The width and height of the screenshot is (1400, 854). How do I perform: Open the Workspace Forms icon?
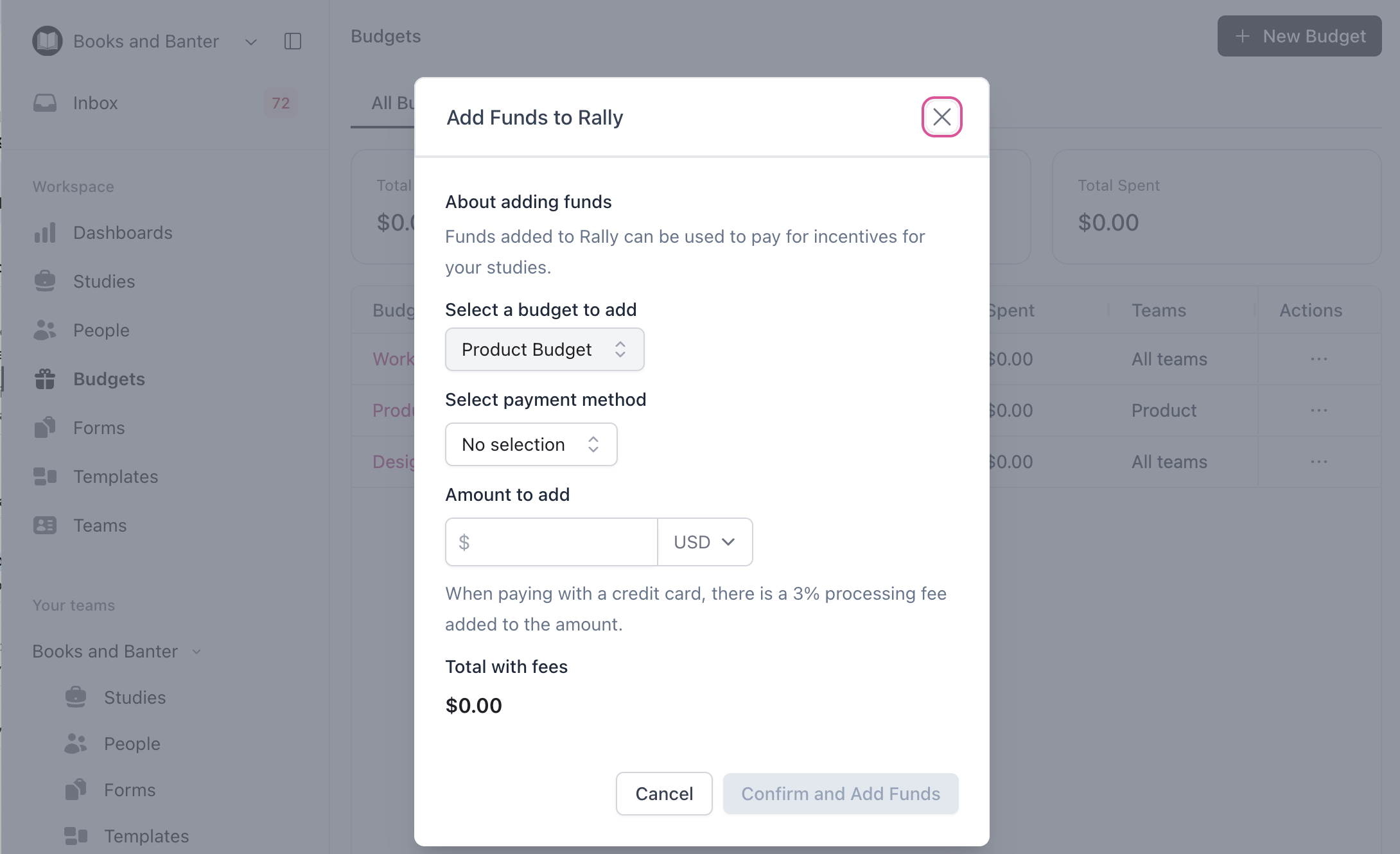45,428
